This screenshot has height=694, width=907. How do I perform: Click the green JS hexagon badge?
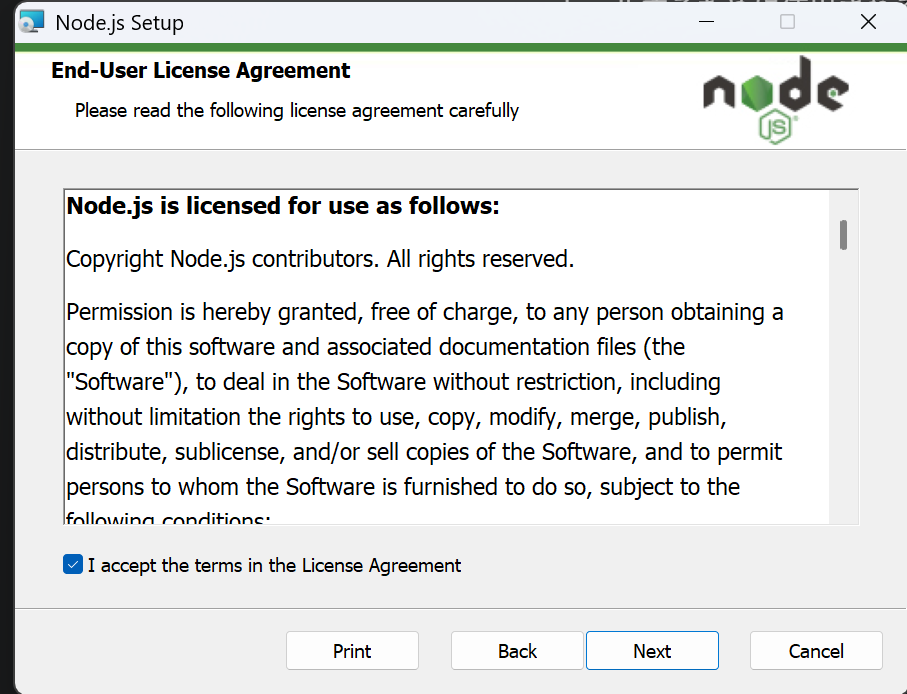(776, 126)
